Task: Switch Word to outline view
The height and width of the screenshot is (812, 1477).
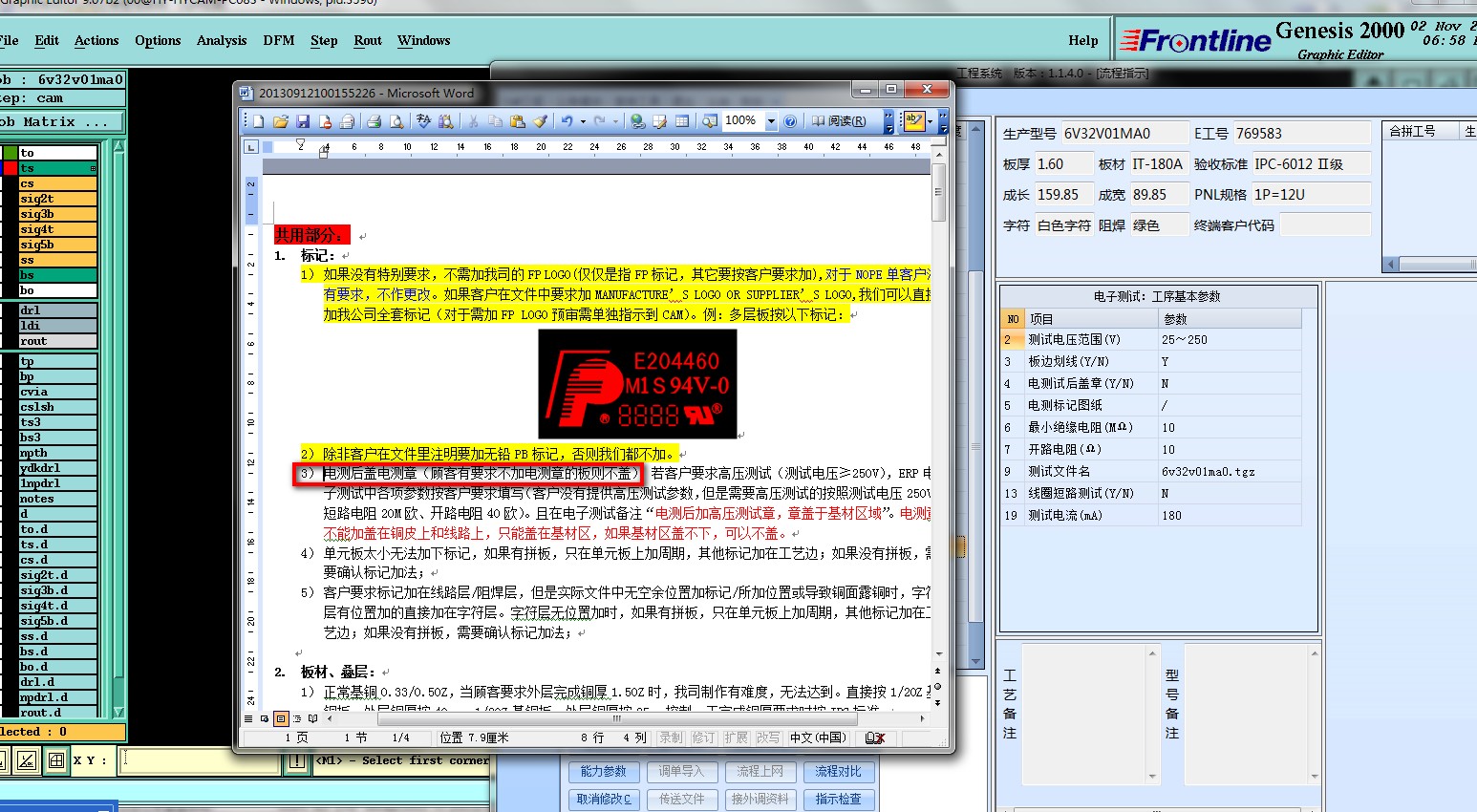Action: (297, 718)
